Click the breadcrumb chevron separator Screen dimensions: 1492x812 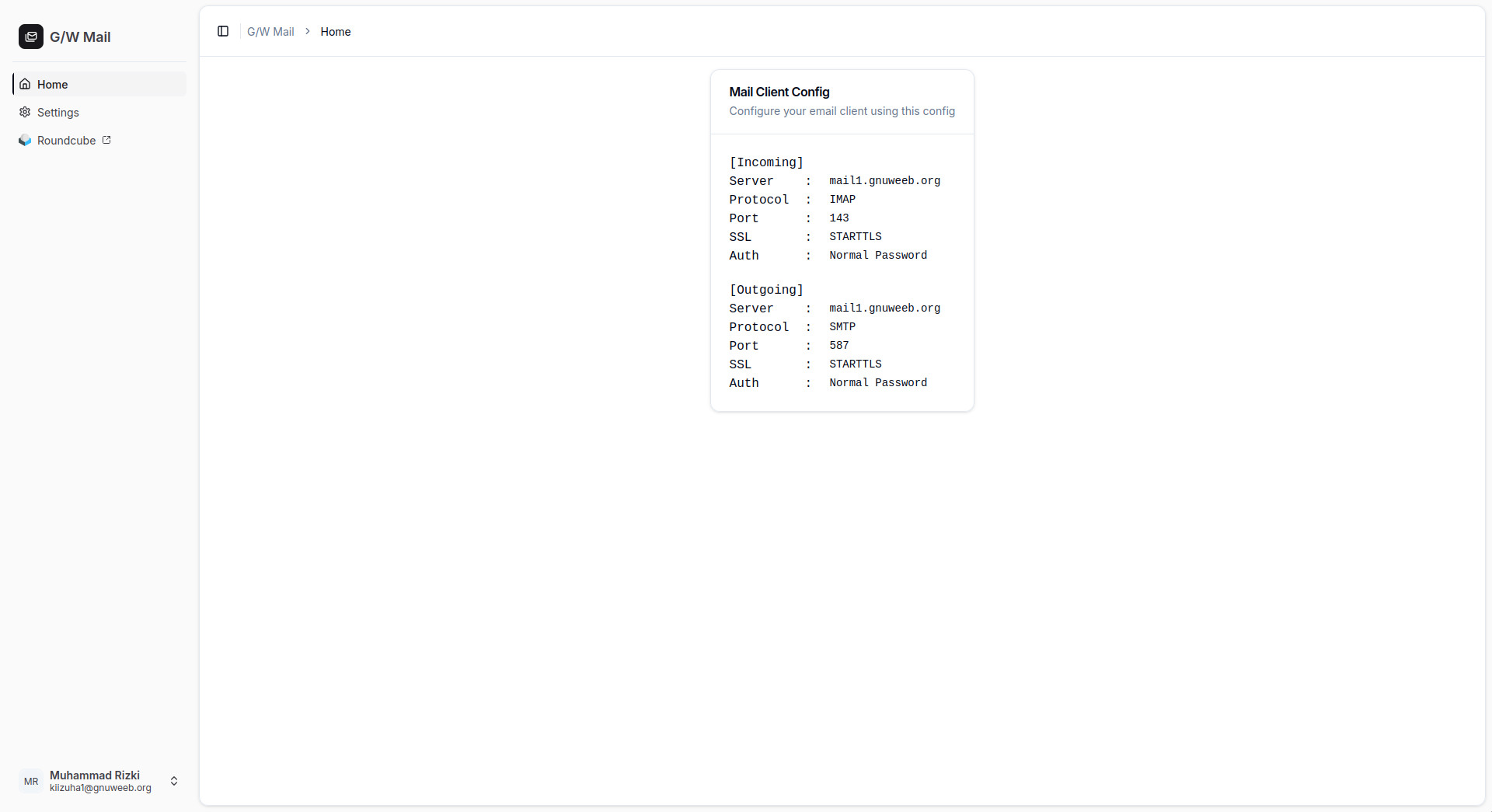308,31
